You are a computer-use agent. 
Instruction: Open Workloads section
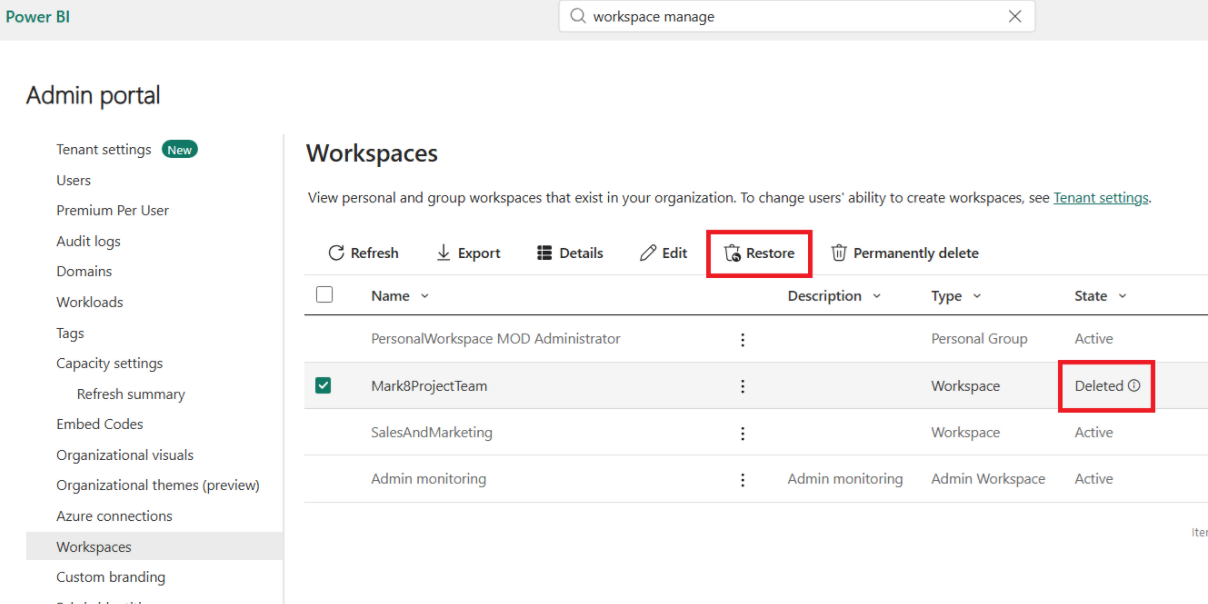90,302
